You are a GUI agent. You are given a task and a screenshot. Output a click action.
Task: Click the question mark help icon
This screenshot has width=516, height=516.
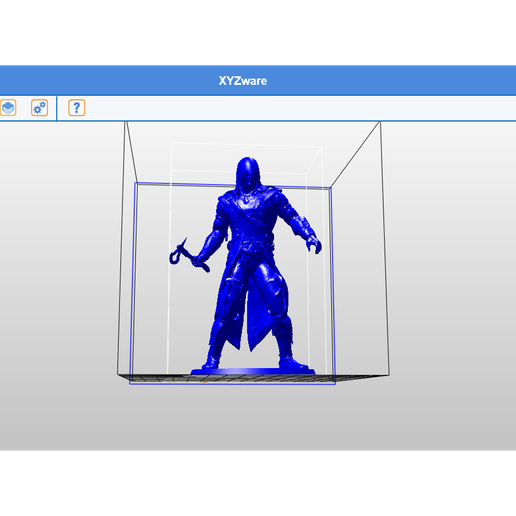point(77,108)
